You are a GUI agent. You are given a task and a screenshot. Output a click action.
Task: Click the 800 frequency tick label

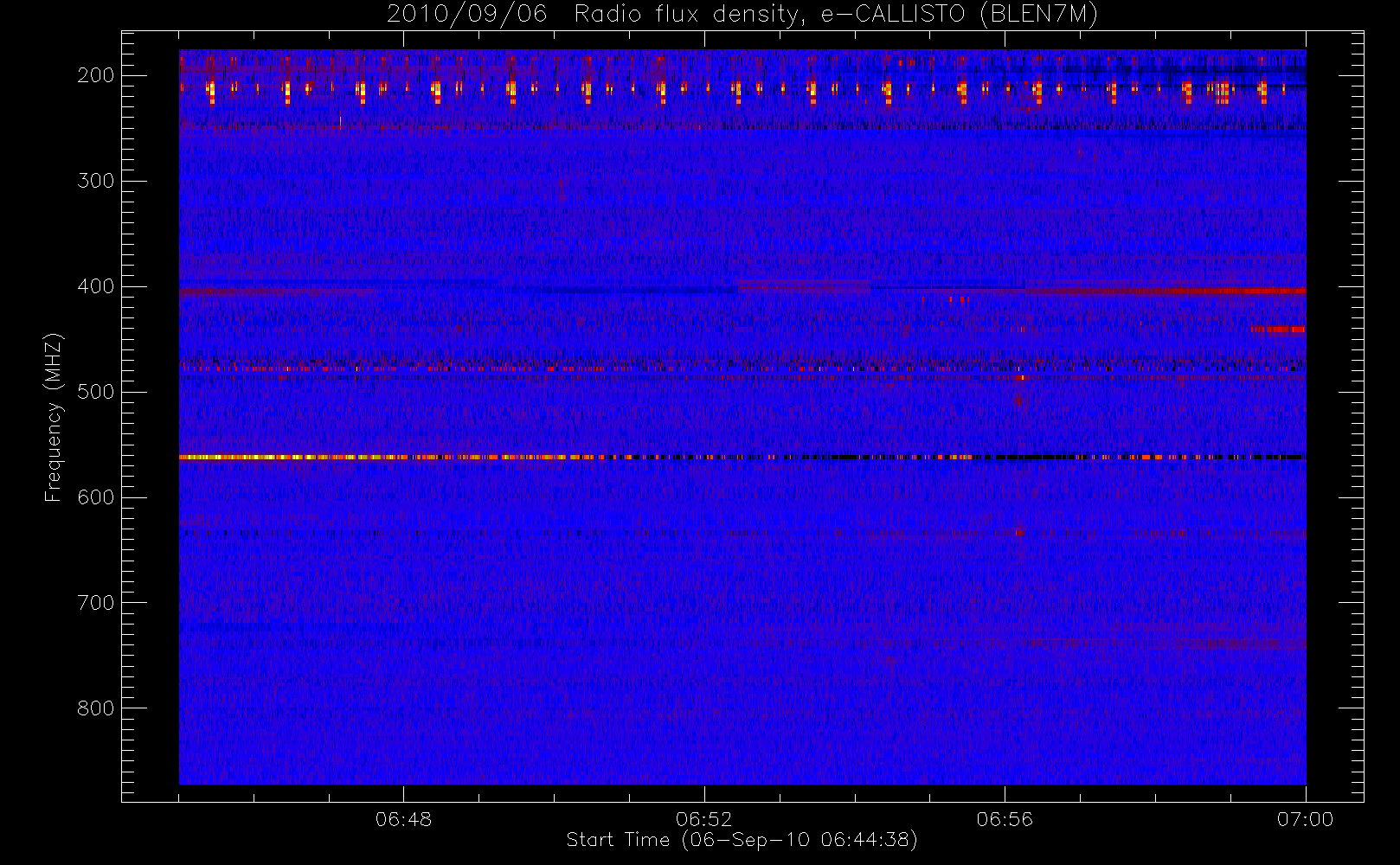click(95, 708)
